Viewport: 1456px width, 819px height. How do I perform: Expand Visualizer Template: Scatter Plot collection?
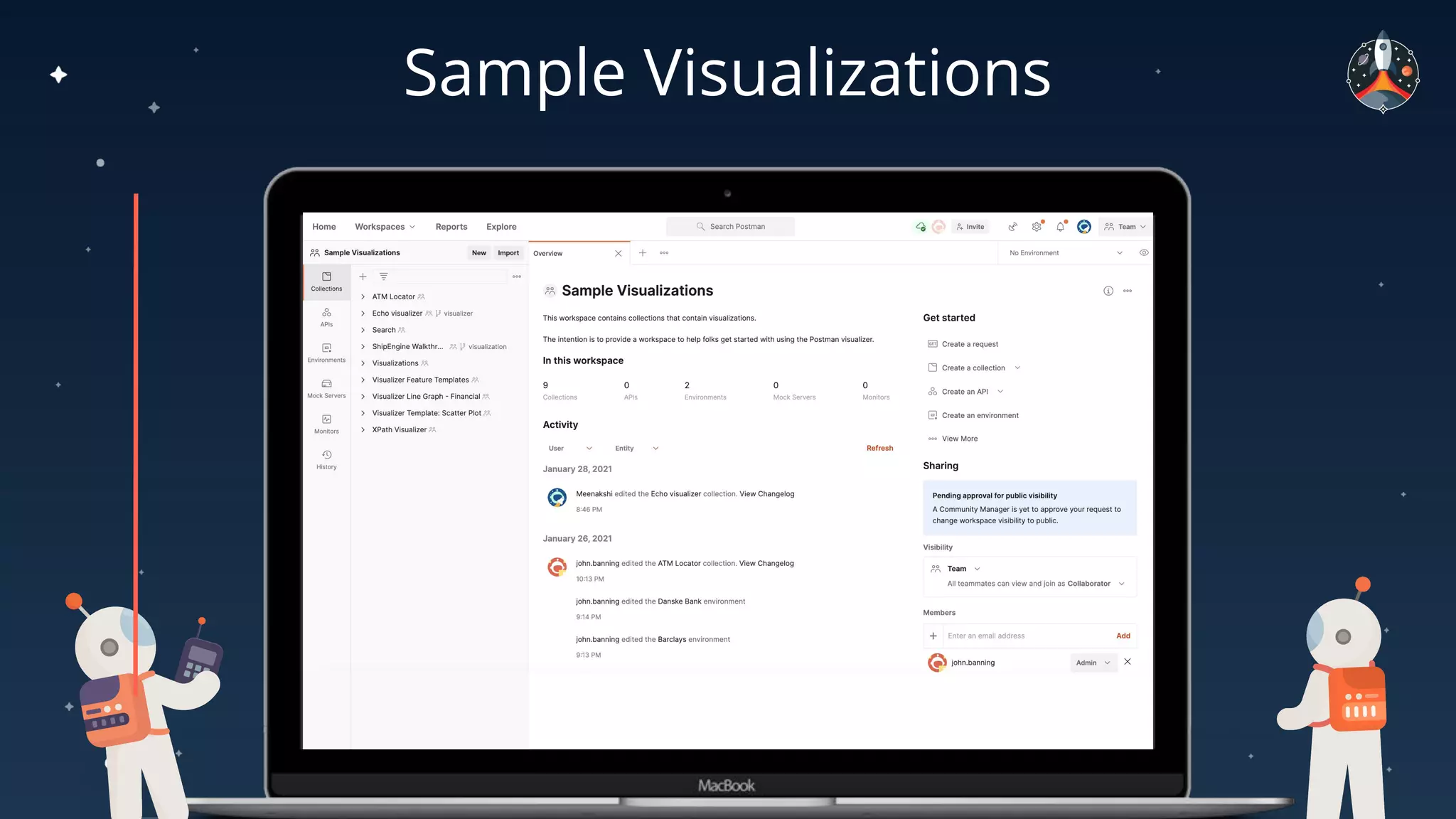point(363,413)
